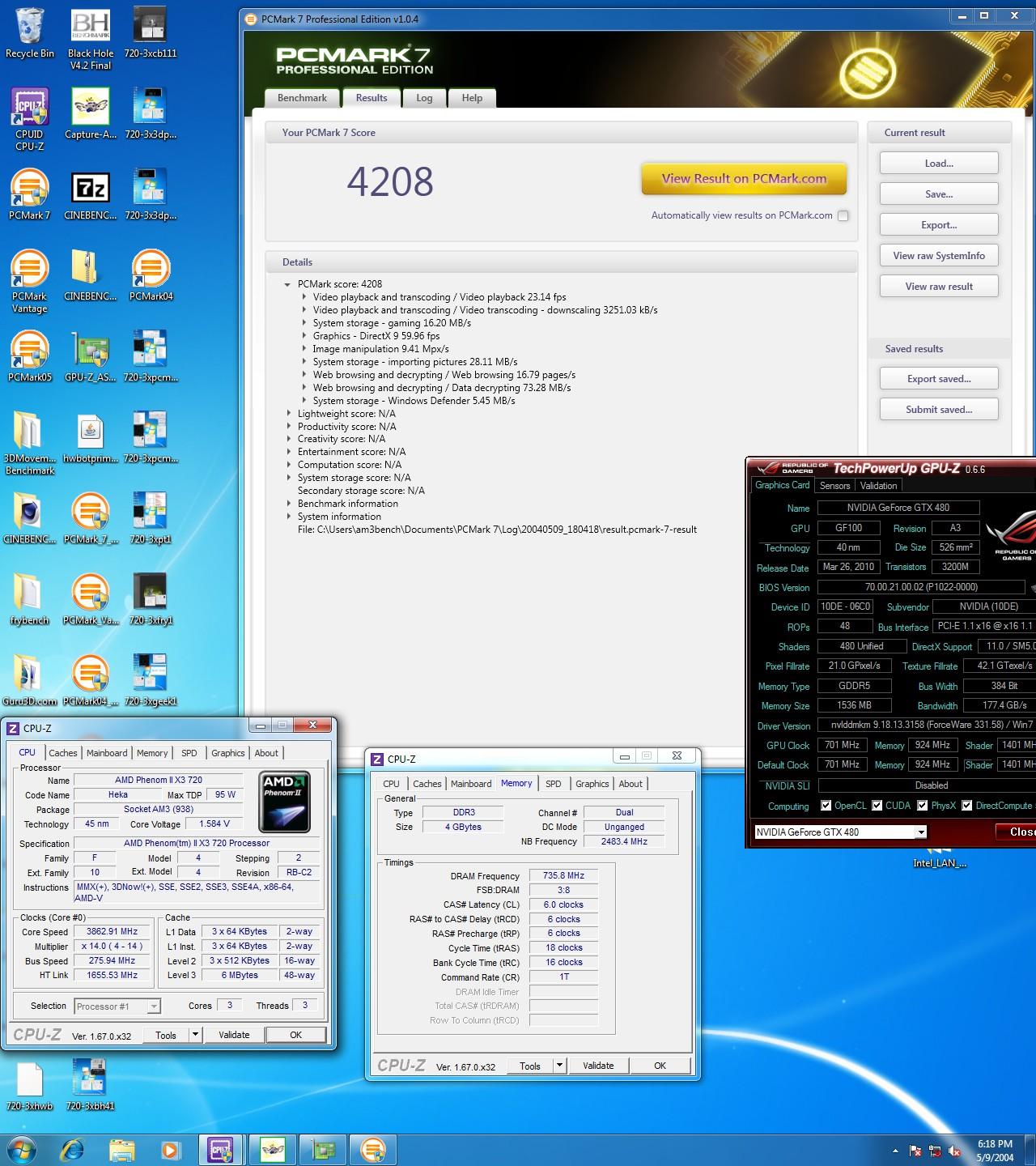Open the PCMark05 desktop shortcut
The width and height of the screenshot is (1036, 1166).
(x=30, y=357)
